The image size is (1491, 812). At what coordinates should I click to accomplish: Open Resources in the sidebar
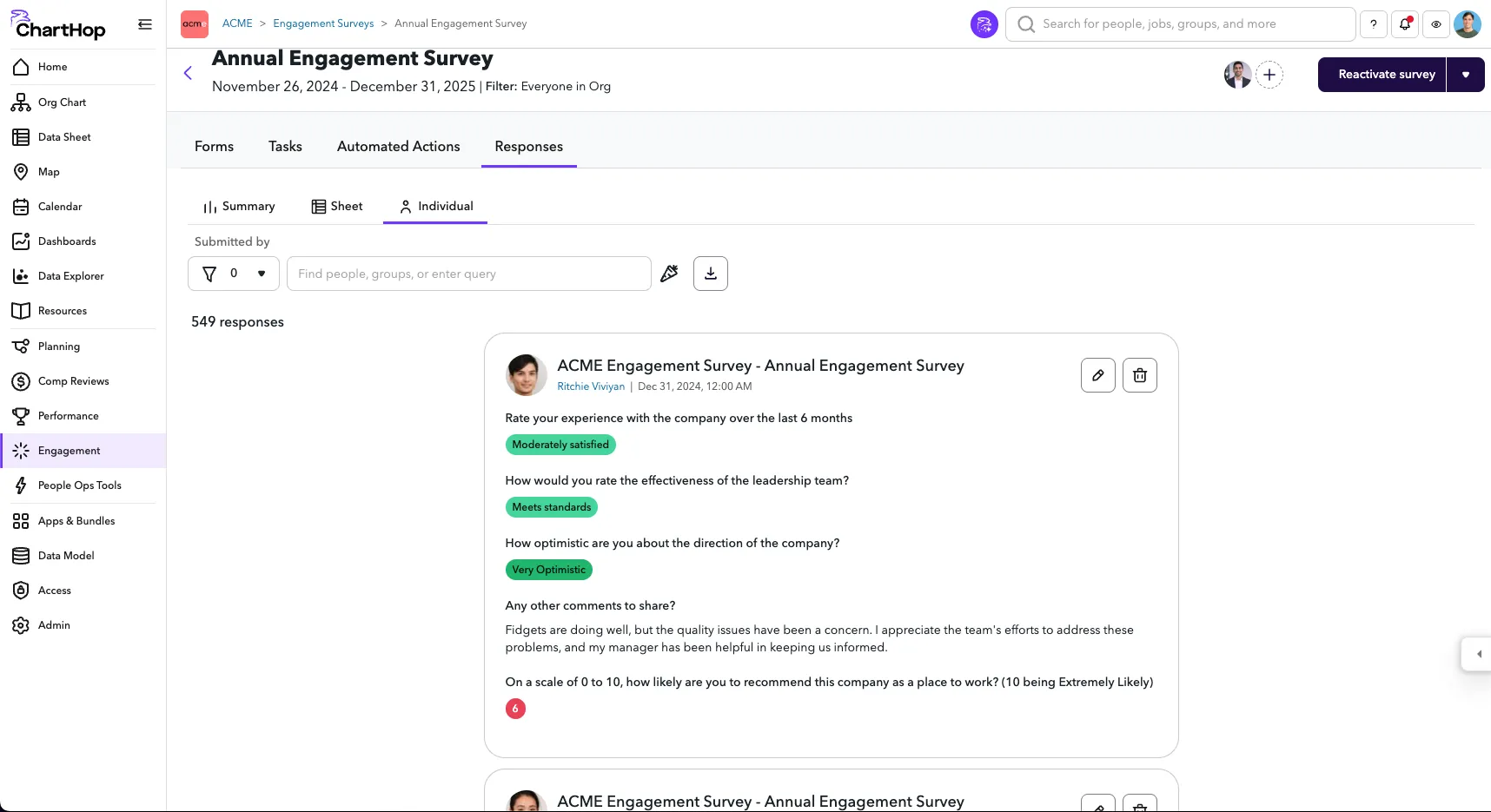tap(83, 311)
